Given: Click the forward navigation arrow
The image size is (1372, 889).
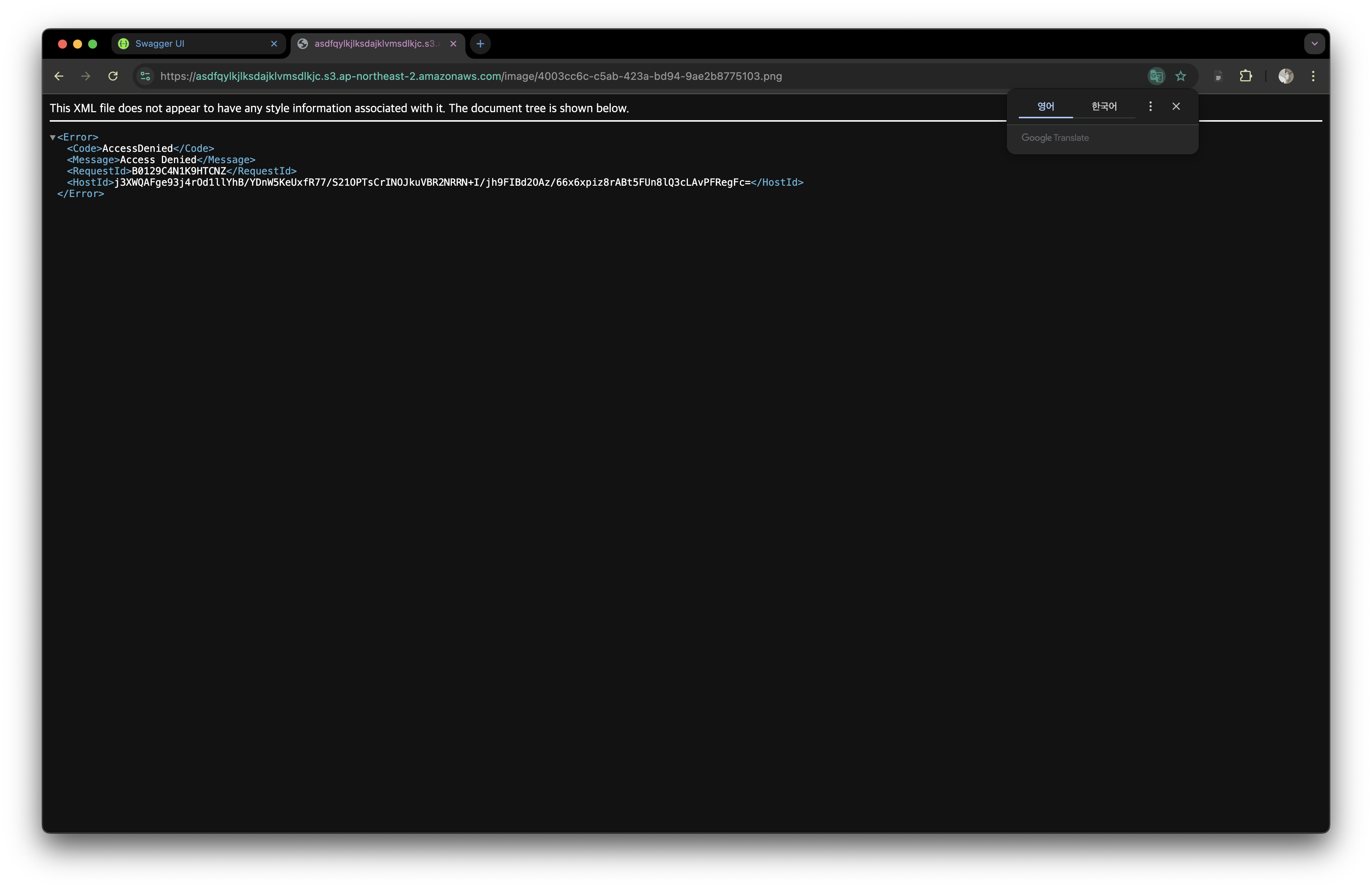Looking at the screenshot, I should point(86,76).
